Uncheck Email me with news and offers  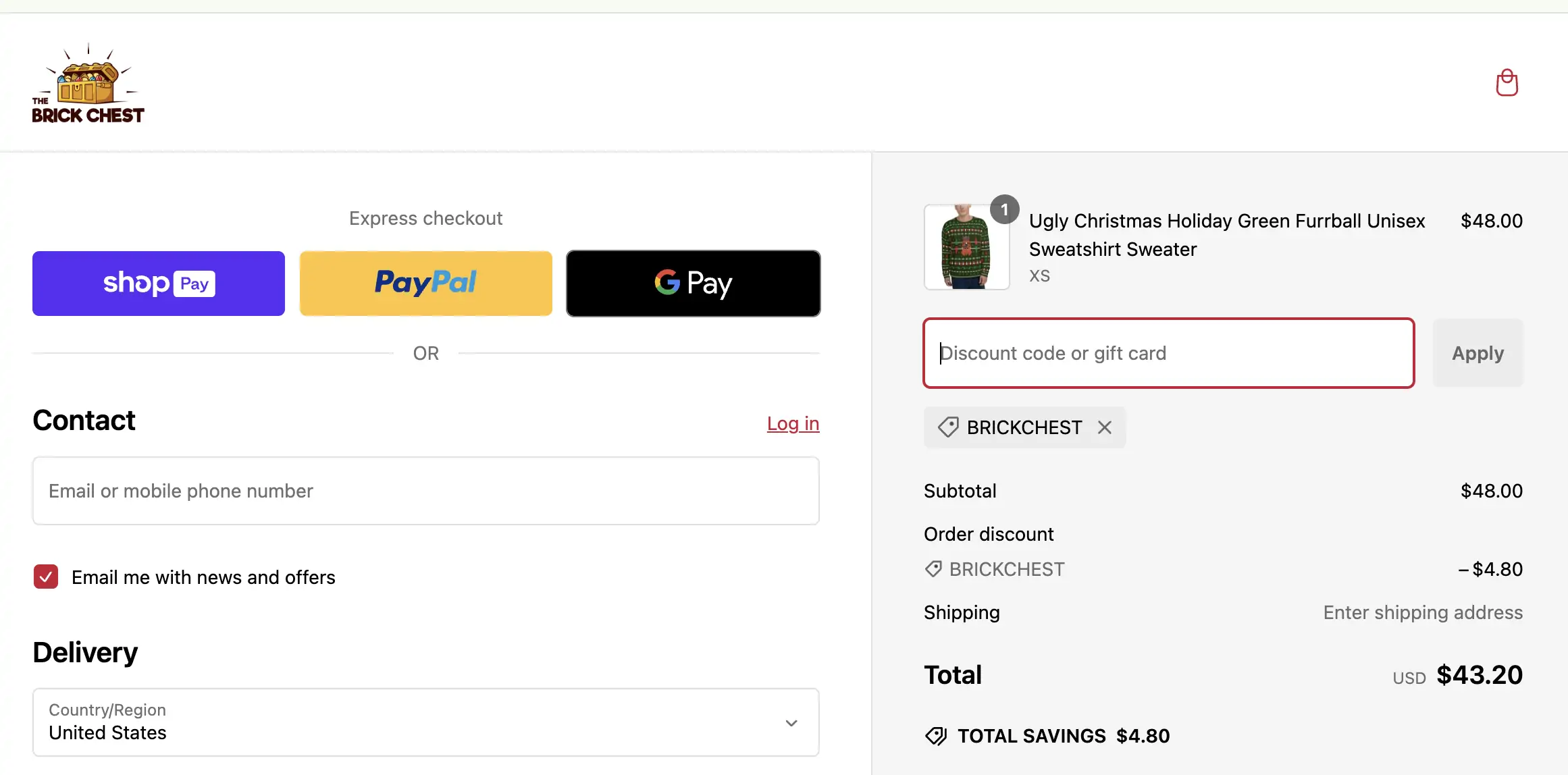coord(46,577)
